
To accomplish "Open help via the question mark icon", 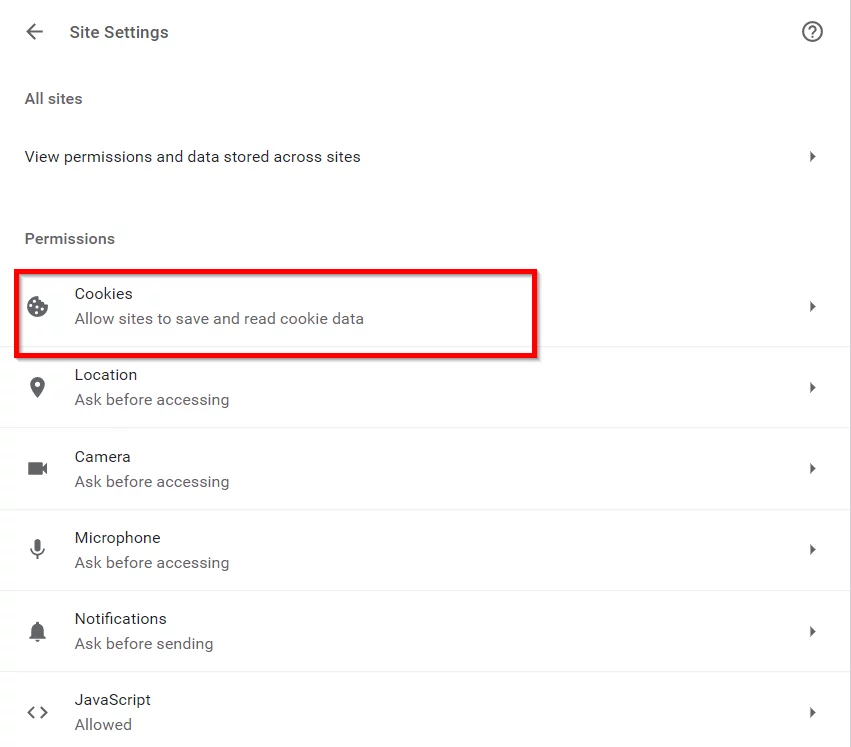I will [x=812, y=31].
